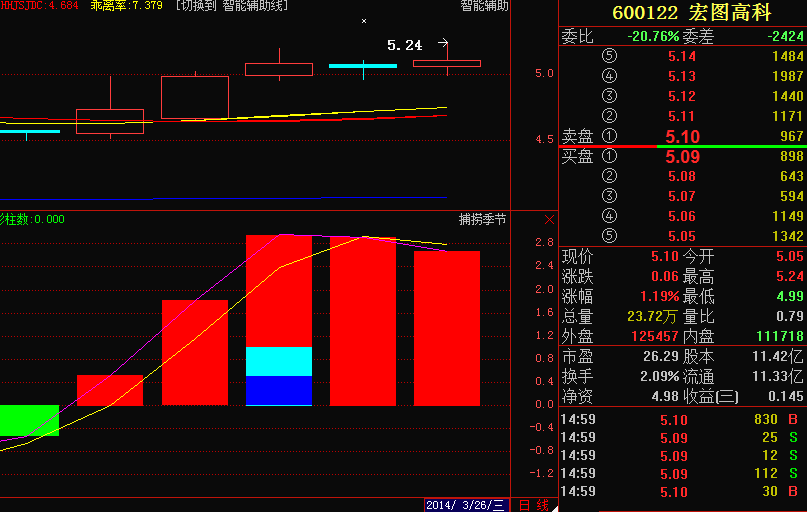Select the cyan segment of the stacked indicator bar
Image resolution: width=807 pixels, height=512 pixels.
pos(279,361)
